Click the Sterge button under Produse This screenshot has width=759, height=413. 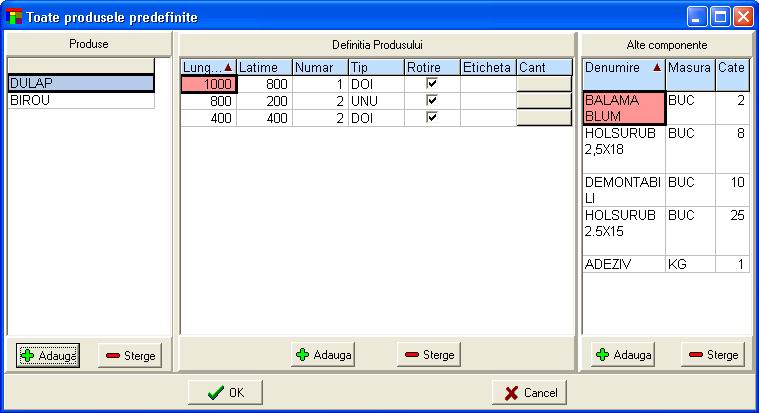pyautogui.click(x=129, y=355)
